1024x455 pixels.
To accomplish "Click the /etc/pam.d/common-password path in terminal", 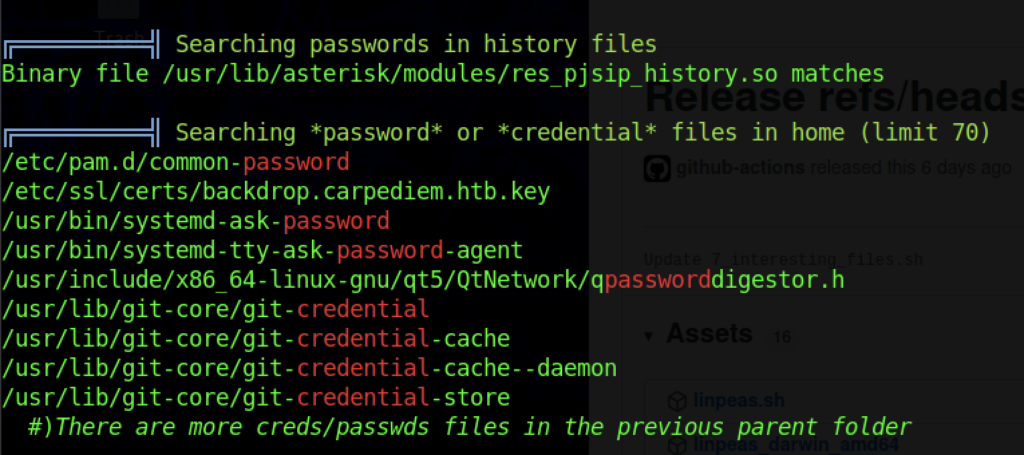I will (176, 162).
